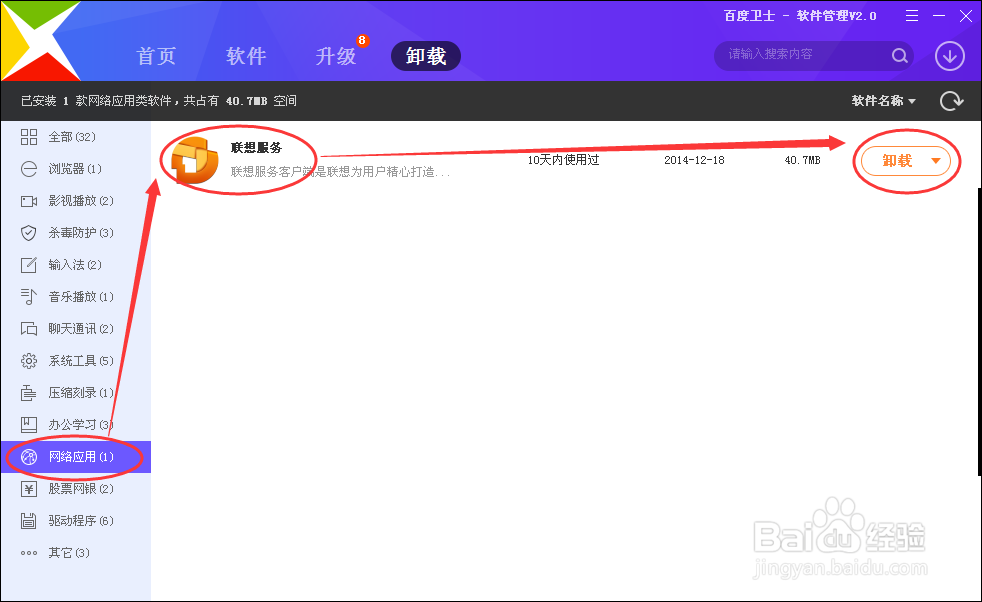Click the 10天内使用过 usage text
This screenshot has width=982, height=602.
563,160
